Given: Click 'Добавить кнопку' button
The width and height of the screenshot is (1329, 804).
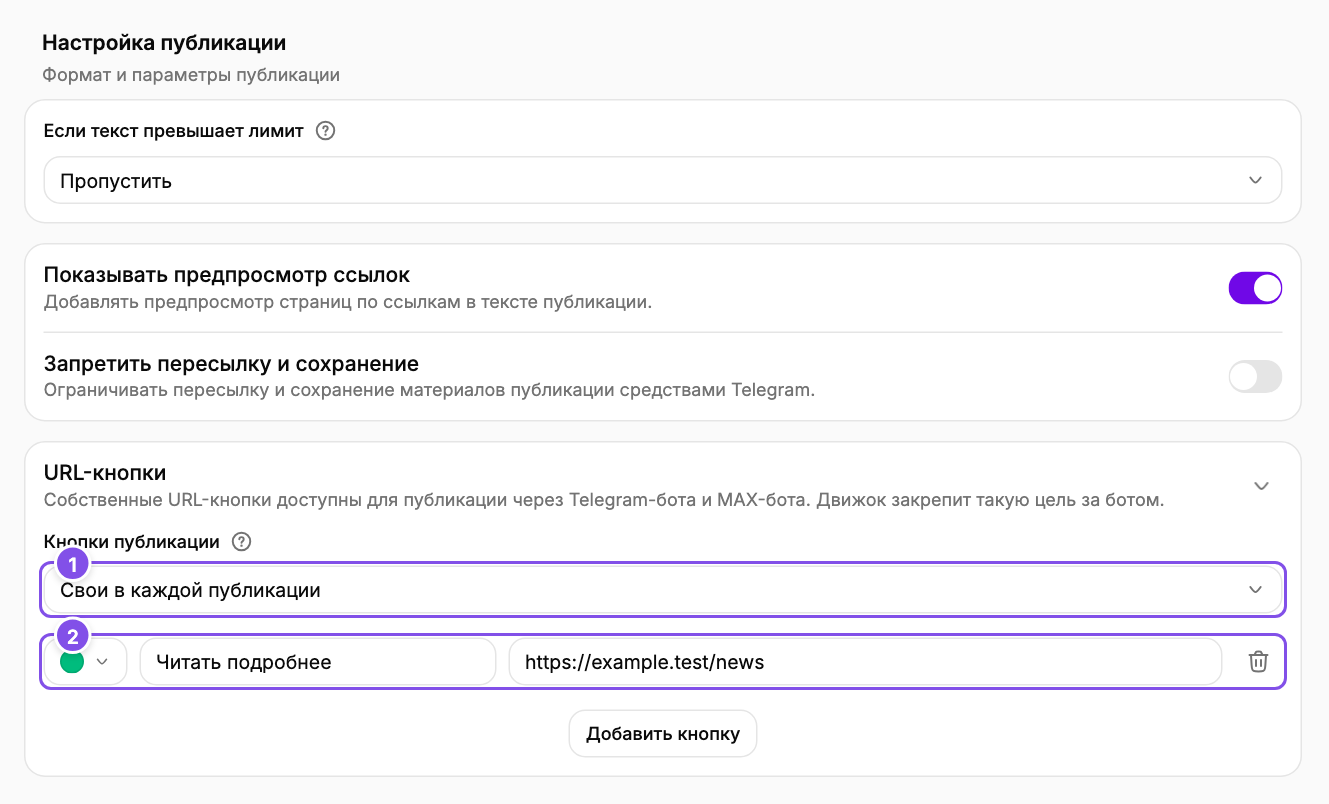Looking at the screenshot, I should [663, 734].
